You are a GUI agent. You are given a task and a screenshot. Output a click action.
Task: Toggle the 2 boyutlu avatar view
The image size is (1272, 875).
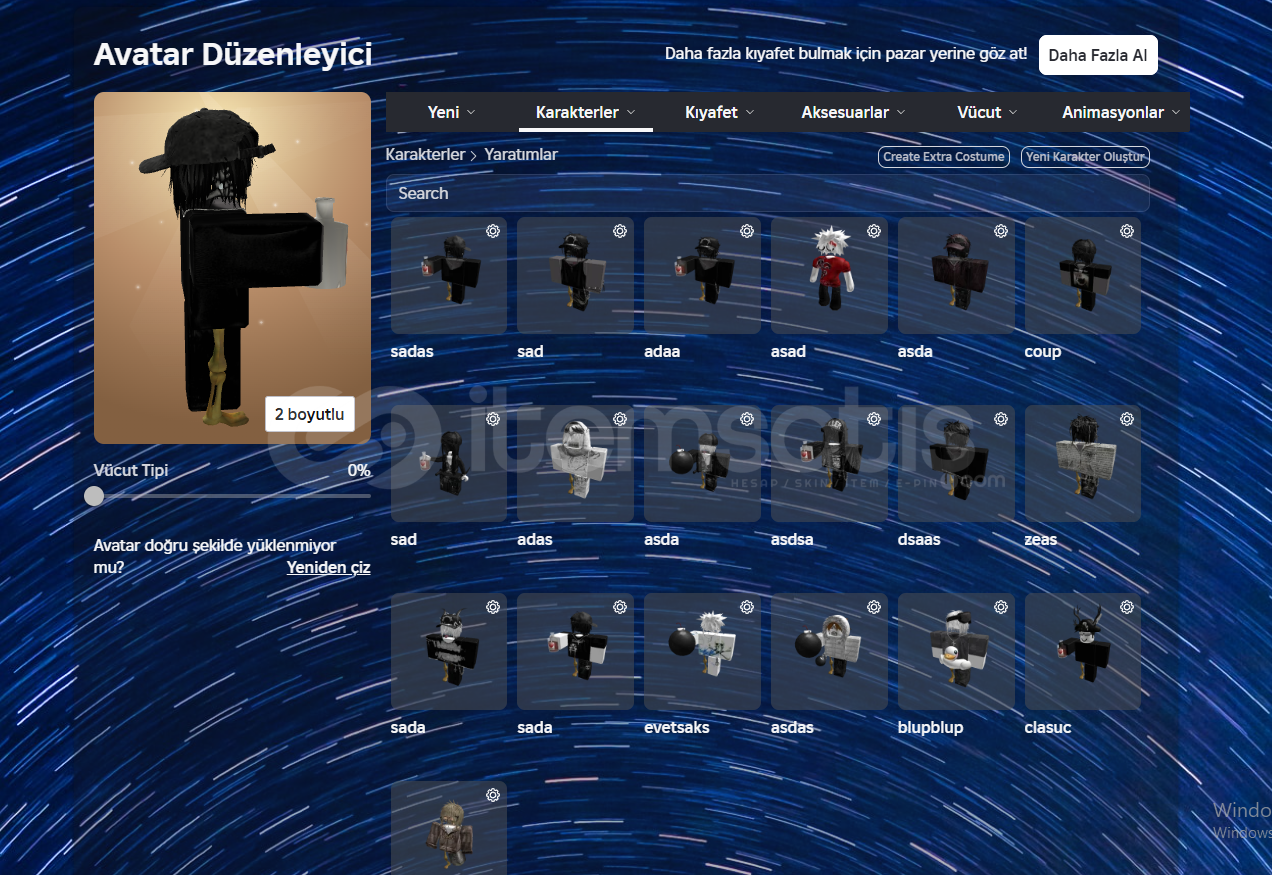click(310, 414)
